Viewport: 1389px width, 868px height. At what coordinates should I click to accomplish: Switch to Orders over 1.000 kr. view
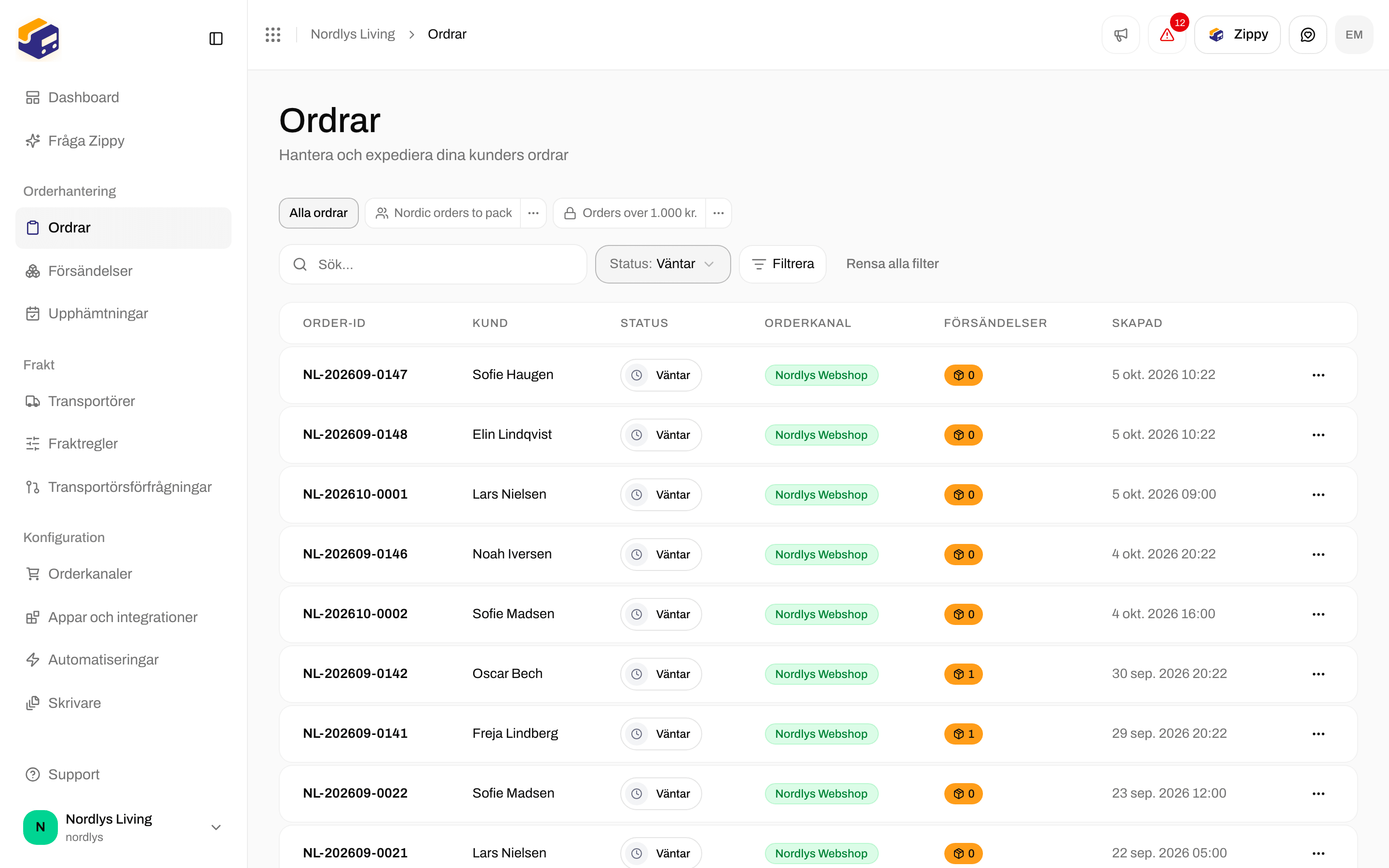(x=630, y=213)
